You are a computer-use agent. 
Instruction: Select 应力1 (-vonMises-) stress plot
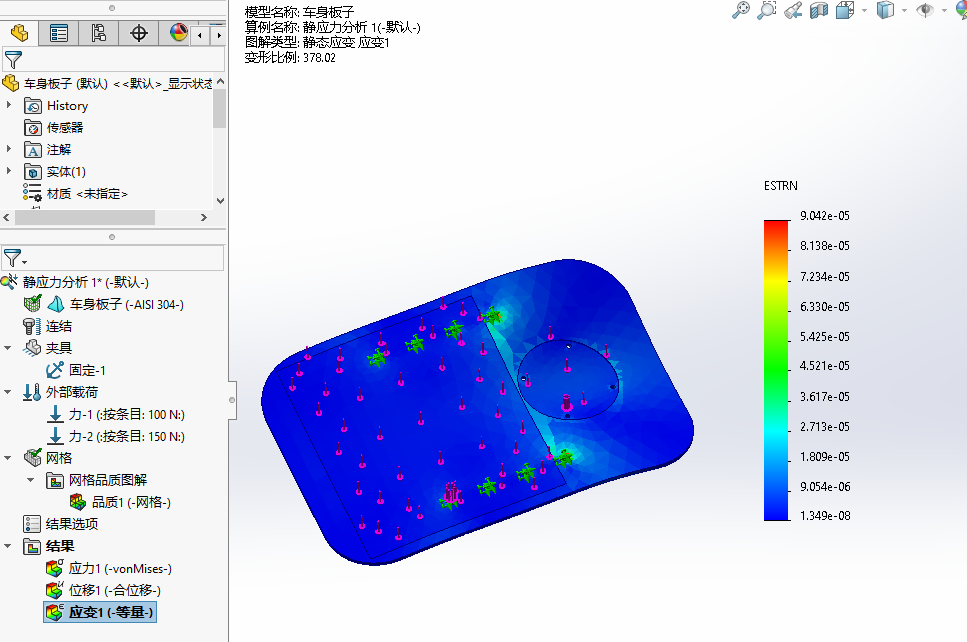[x=109, y=568]
